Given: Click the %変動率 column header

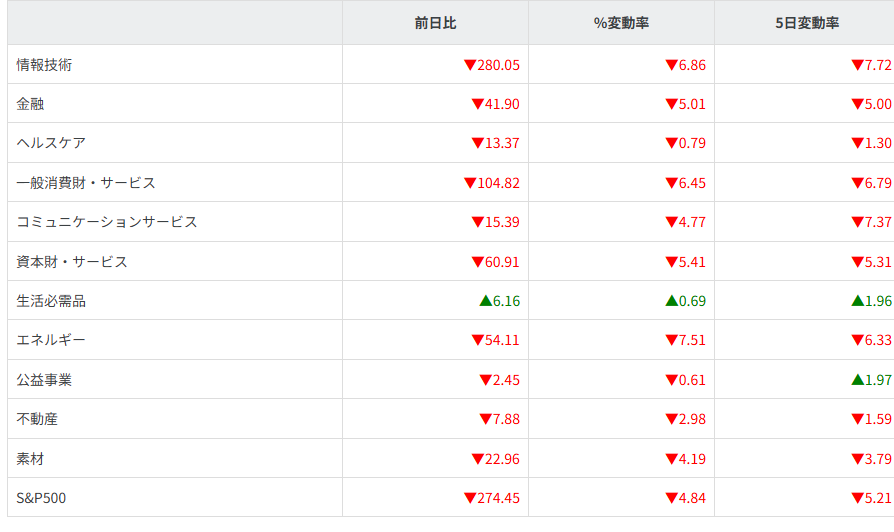Looking at the screenshot, I should pos(621,22).
